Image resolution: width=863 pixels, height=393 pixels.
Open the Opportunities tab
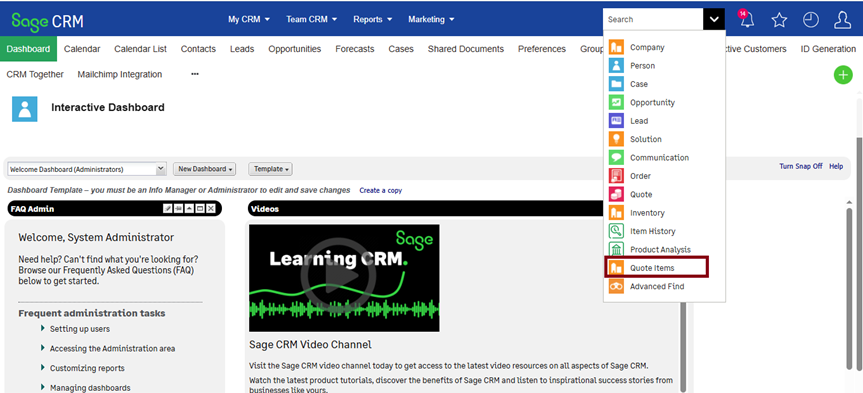coord(294,49)
